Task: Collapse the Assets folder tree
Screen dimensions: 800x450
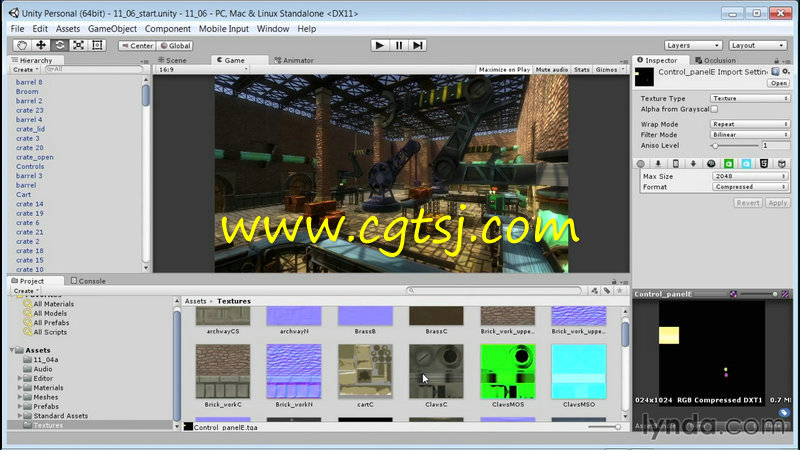Action: [x=12, y=351]
